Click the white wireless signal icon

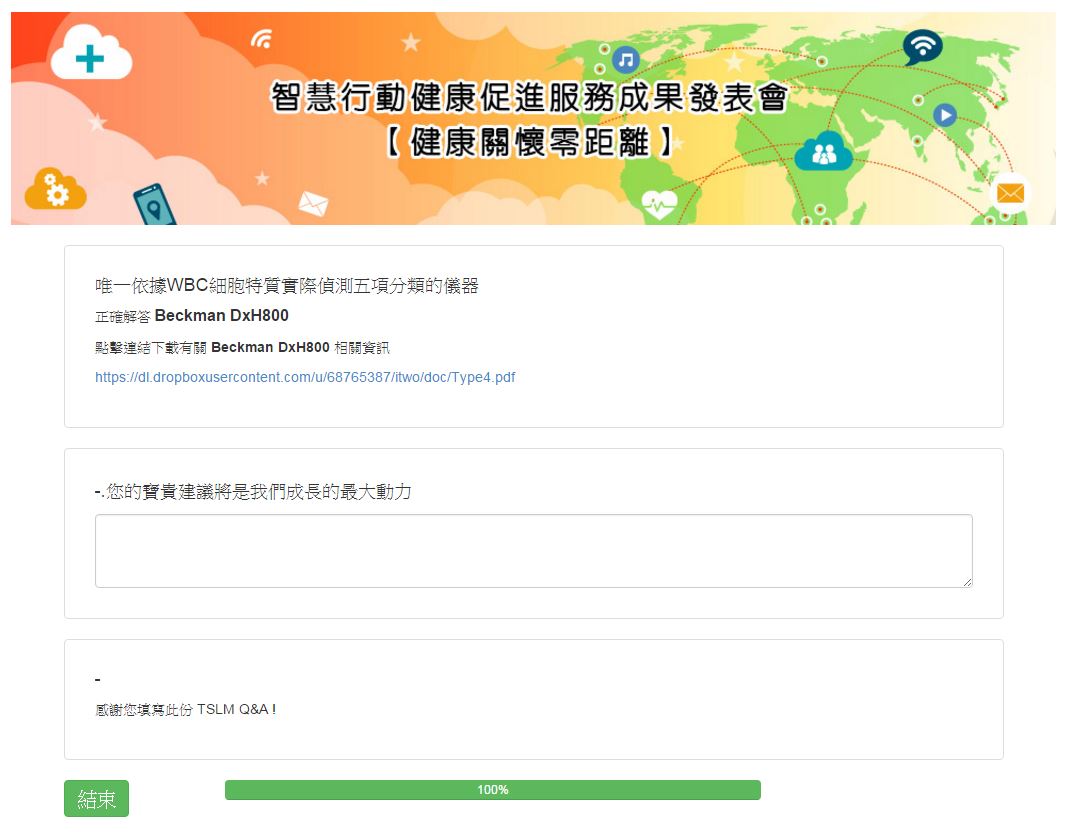coord(262,38)
